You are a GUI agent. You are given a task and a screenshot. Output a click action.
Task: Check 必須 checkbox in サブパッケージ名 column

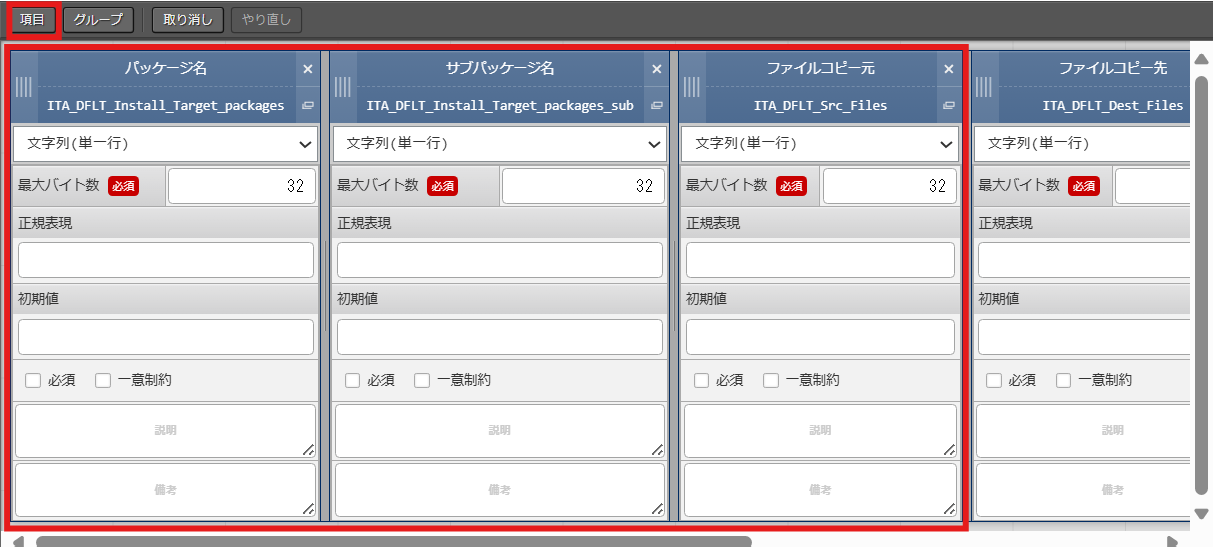(x=352, y=380)
